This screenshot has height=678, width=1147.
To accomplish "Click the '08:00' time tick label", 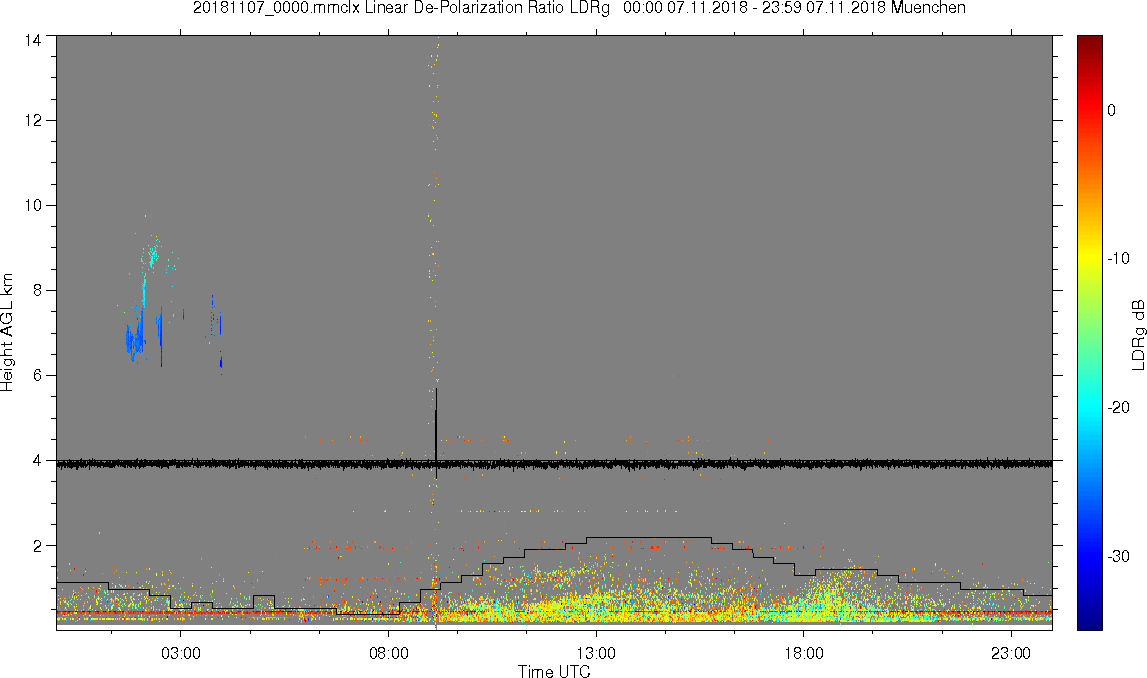I will pos(388,653).
